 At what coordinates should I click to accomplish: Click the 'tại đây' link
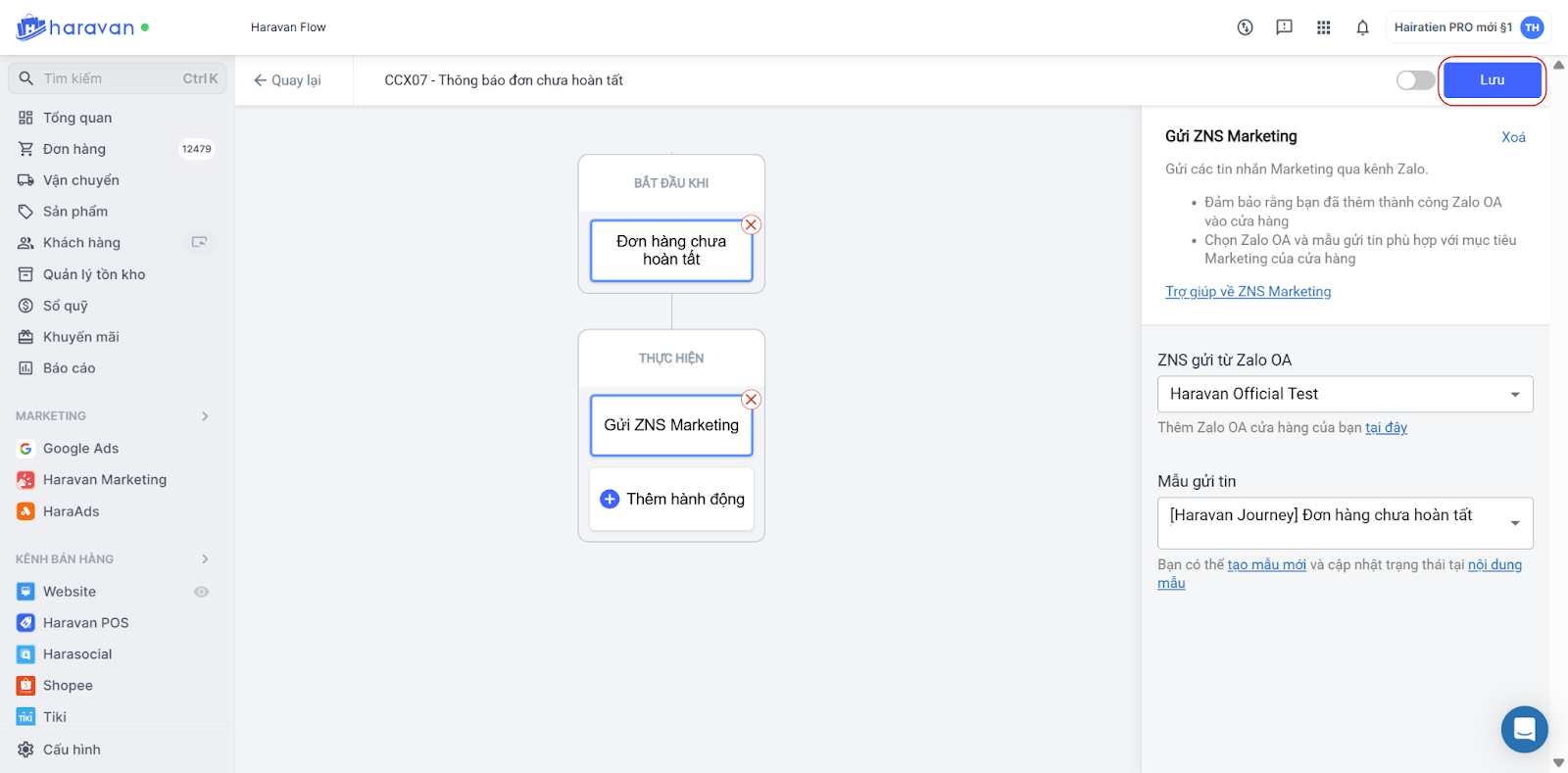(x=1386, y=427)
